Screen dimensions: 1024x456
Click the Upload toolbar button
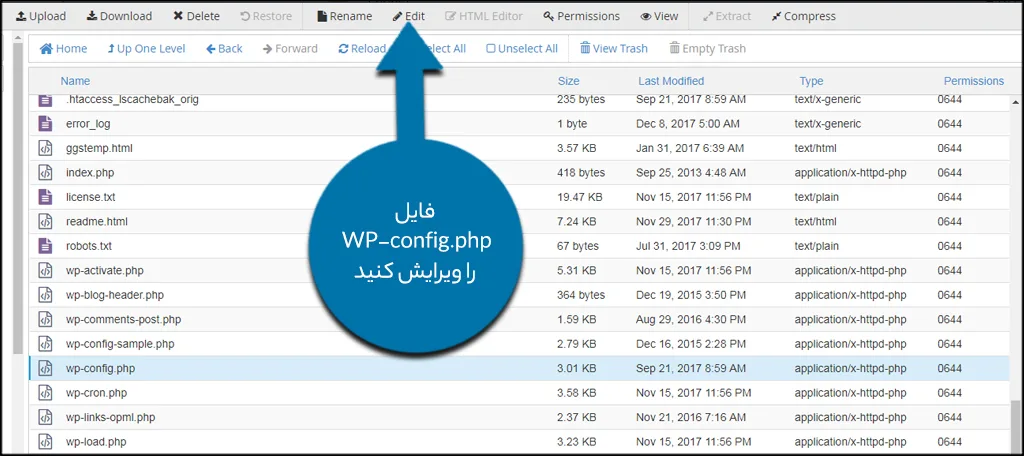click(x=40, y=16)
